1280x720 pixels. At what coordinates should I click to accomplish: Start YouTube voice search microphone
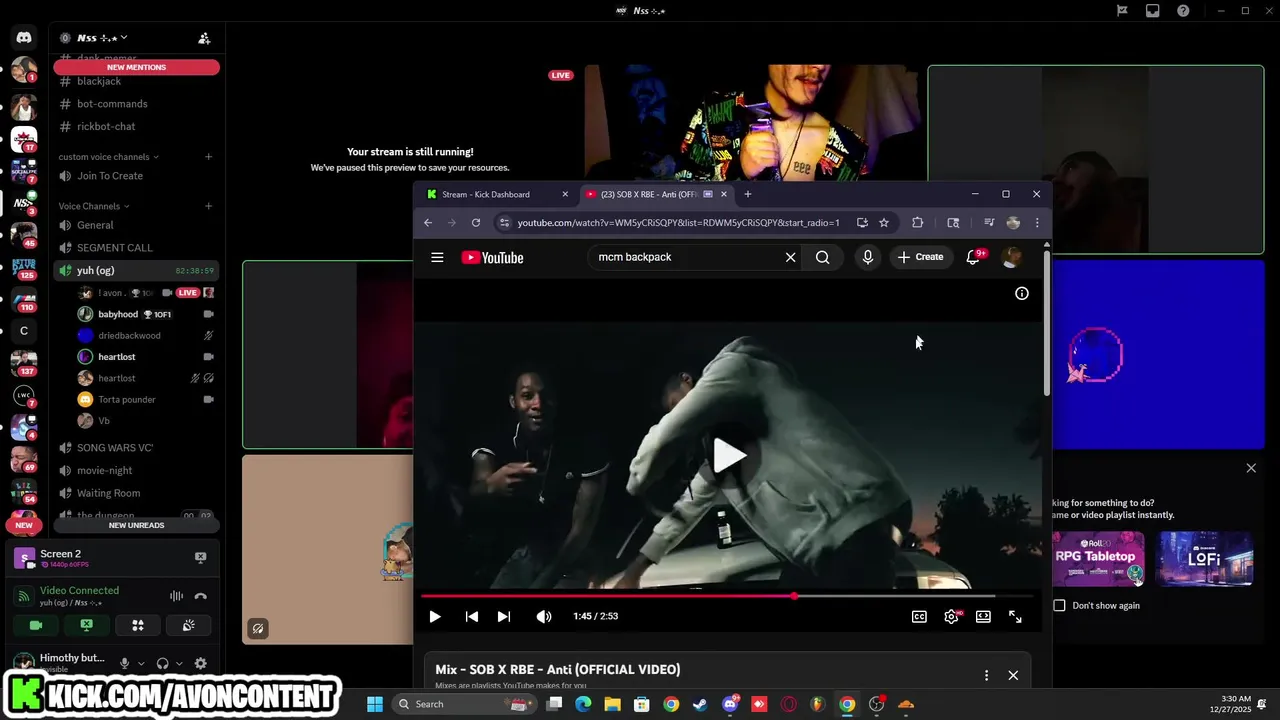pos(867,257)
